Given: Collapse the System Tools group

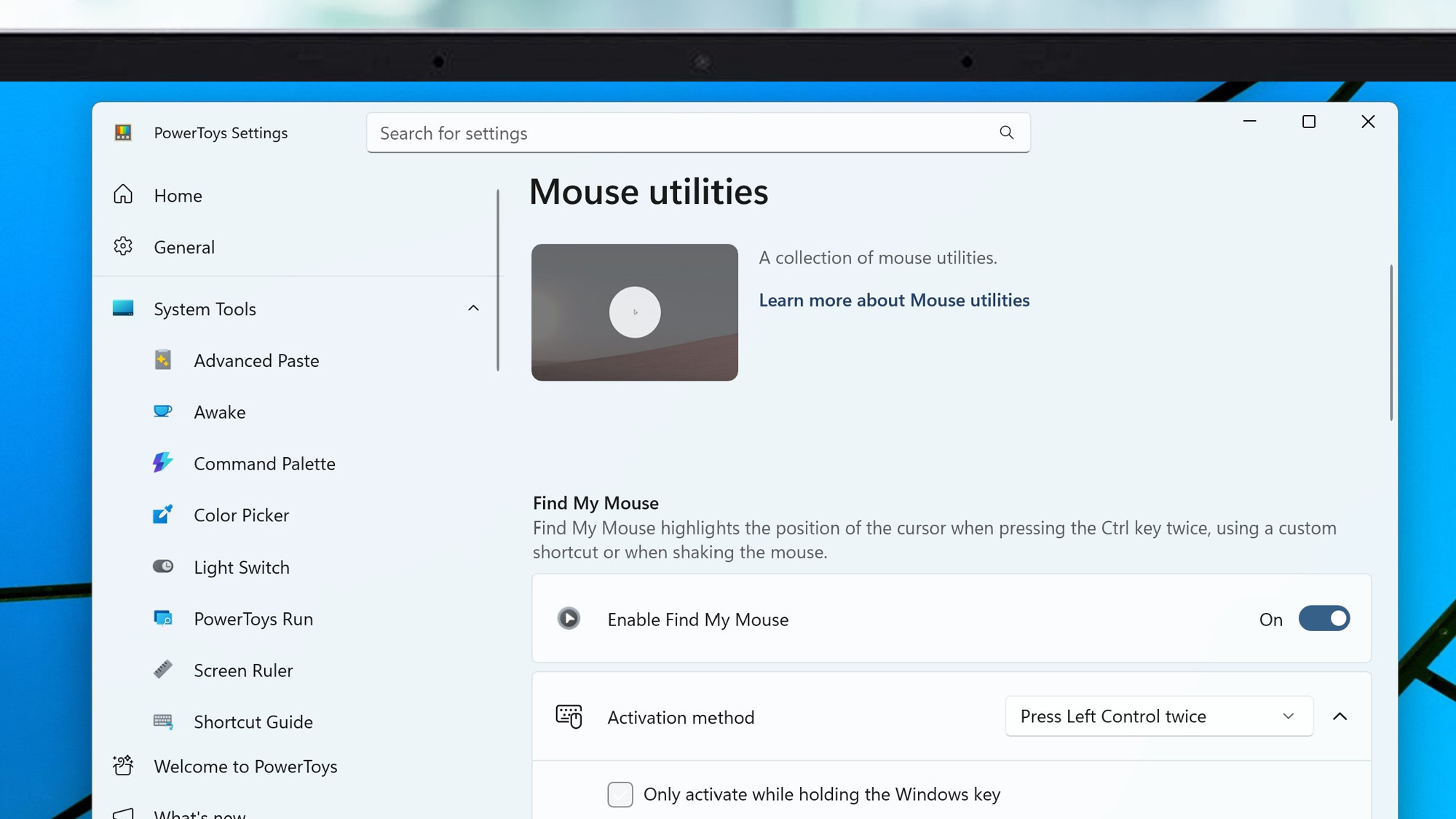Looking at the screenshot, I should pyautogui.click(x=473, y=309).
